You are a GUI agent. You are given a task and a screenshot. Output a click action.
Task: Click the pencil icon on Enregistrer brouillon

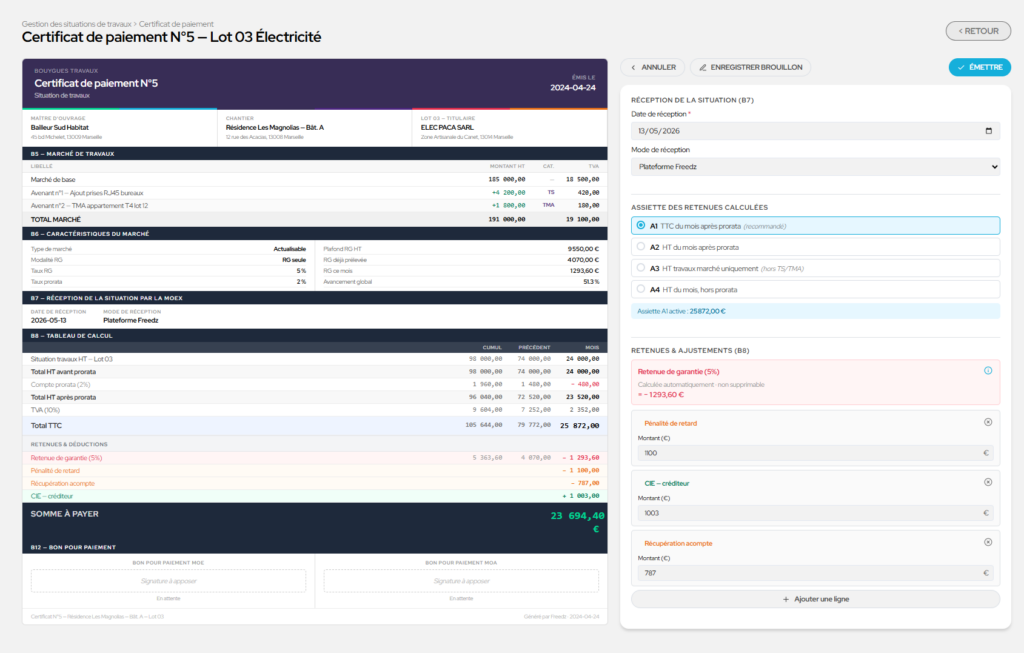pos(703,67)
